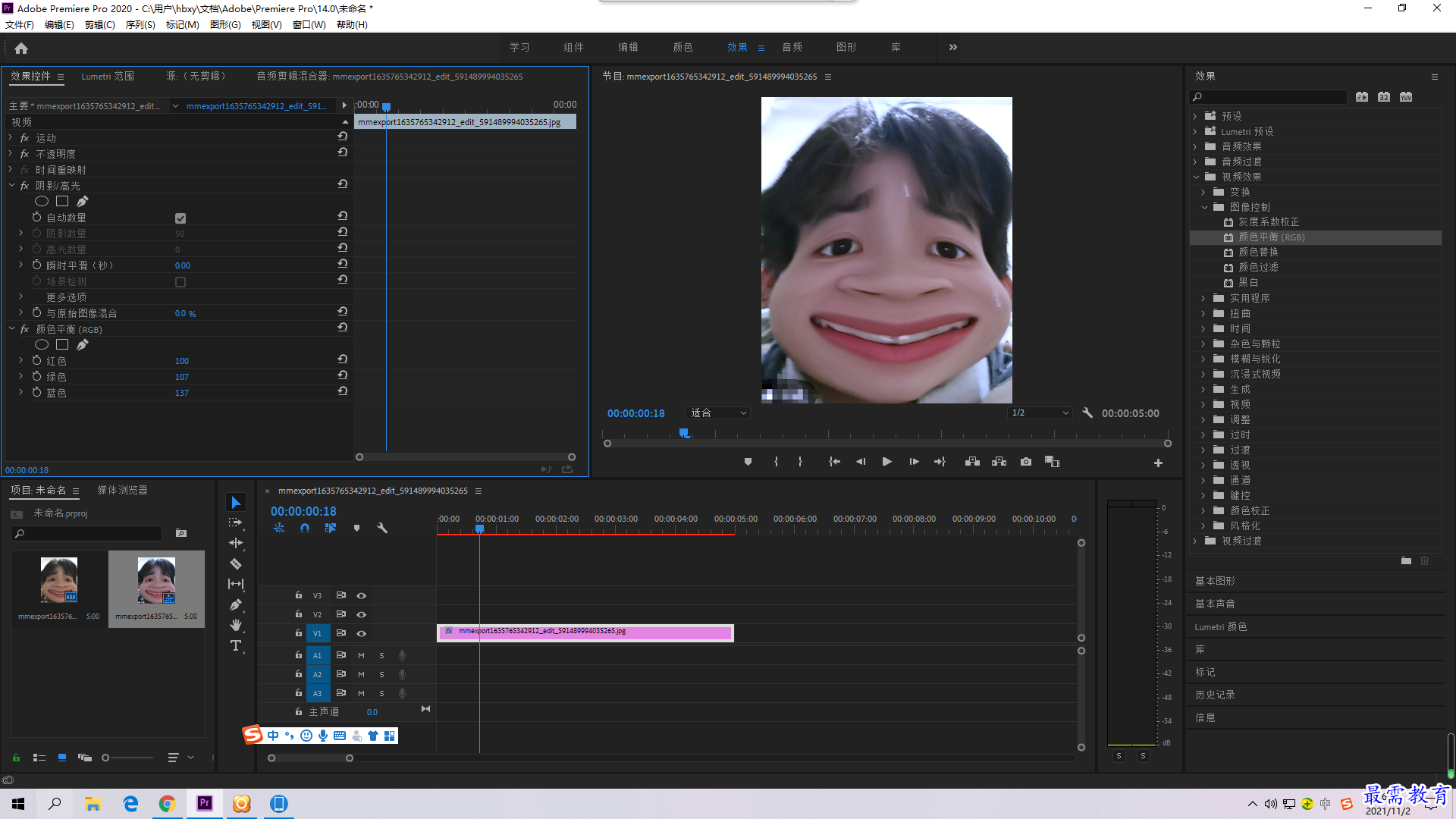Screen dimensions: 1456x819
Task: Expand the 不透明度 effect properties
Action: tap(11, 154)
